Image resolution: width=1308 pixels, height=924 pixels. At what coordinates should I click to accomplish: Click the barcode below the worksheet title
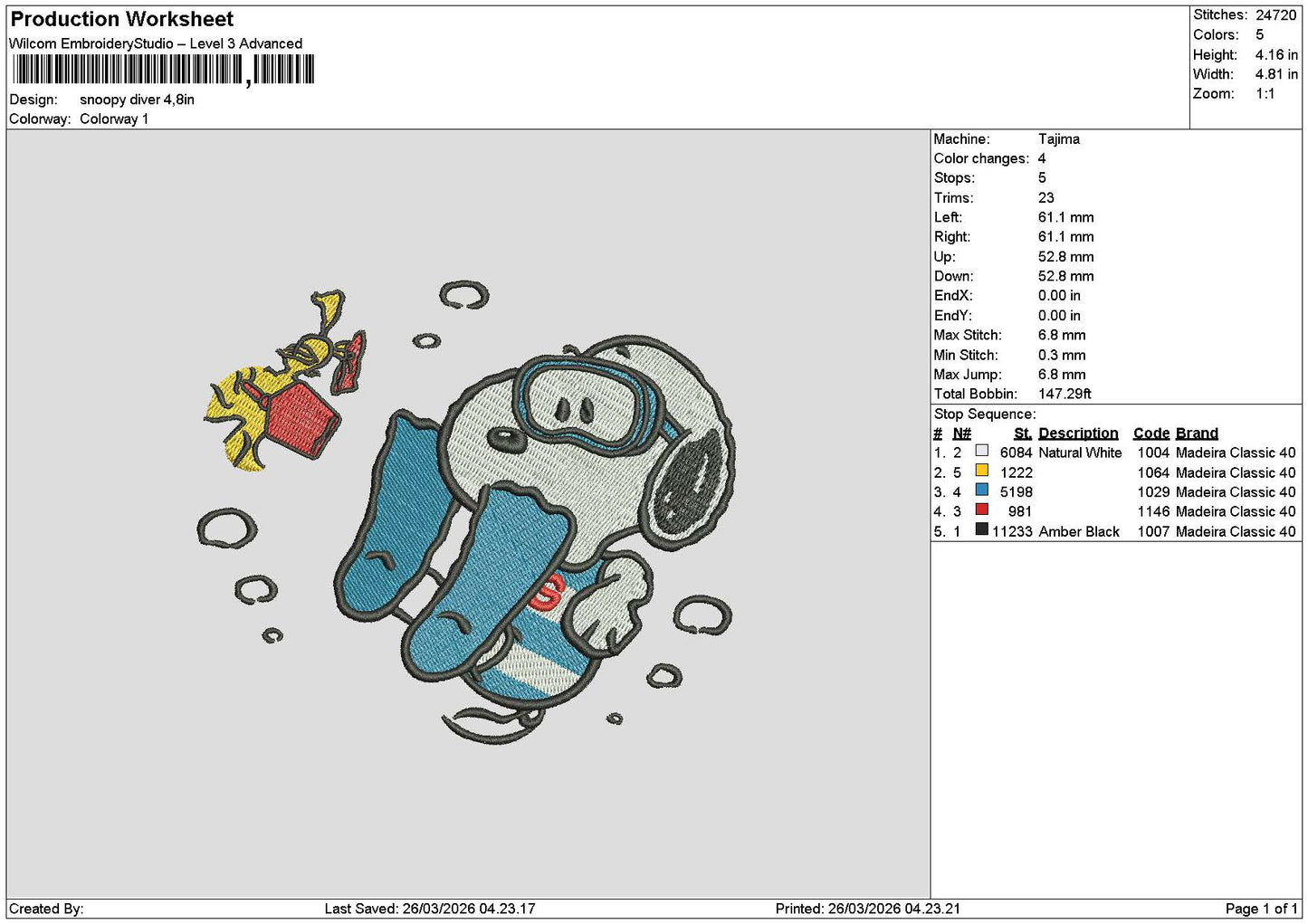point(163,70)
